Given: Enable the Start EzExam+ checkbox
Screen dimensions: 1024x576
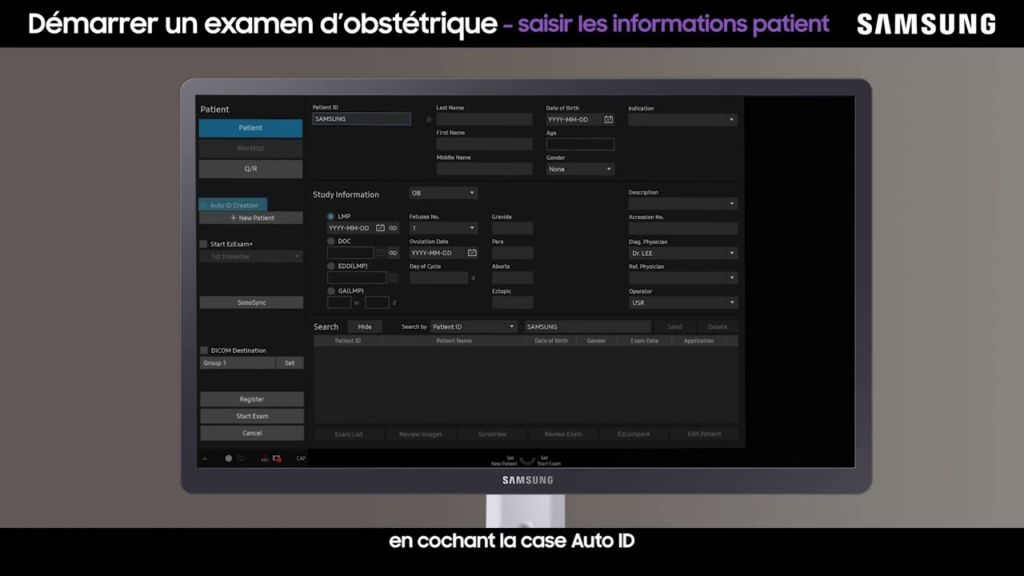Looking at the screenshot, I should click(204, 244).
